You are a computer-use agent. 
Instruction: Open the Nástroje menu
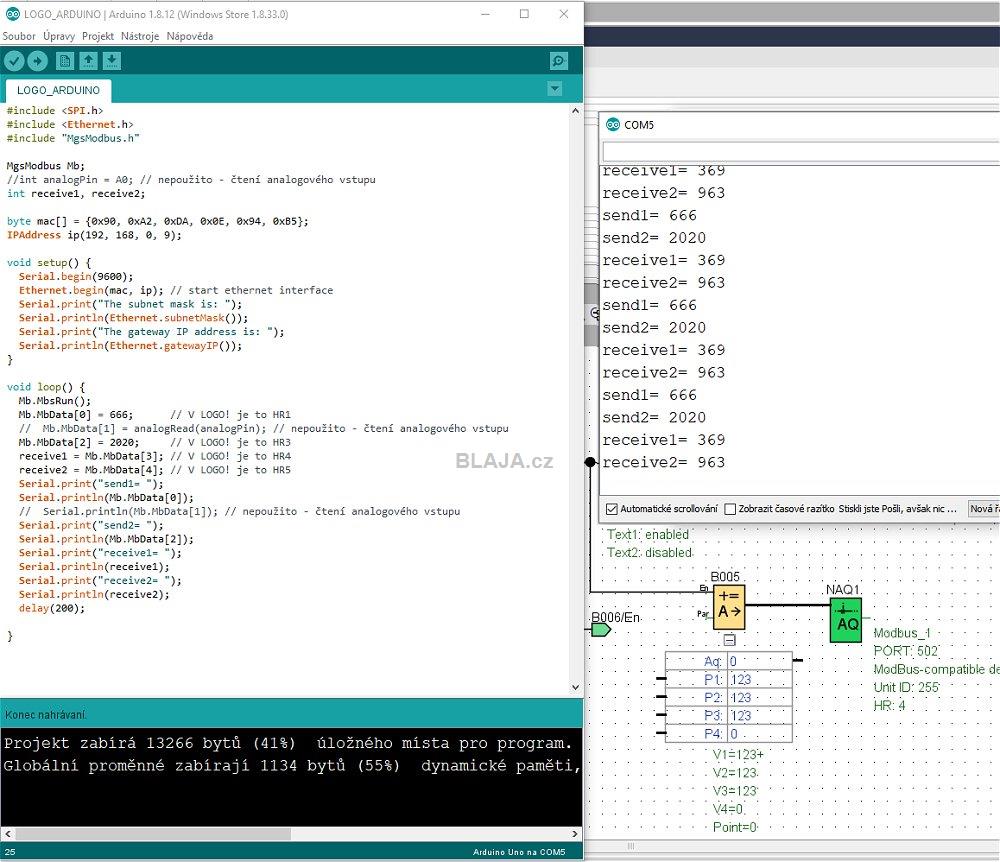[x=140, y=36]
